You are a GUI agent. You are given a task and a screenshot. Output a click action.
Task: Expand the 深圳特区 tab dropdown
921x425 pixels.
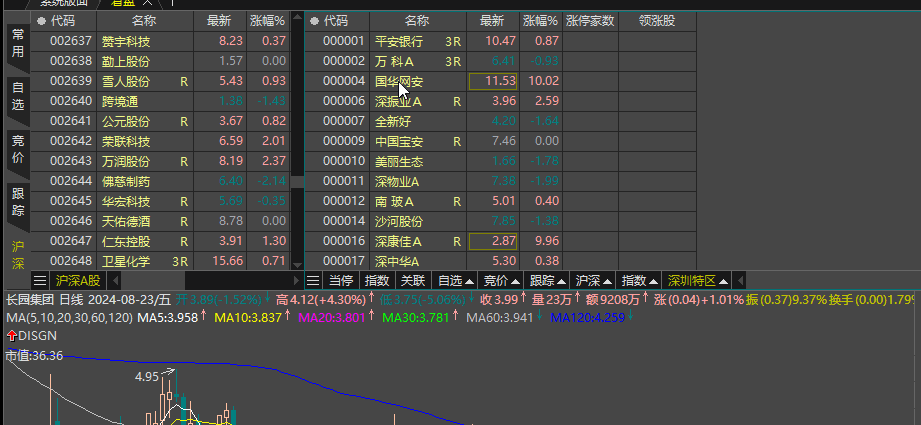pyautogui.click(x=723, y=281)
